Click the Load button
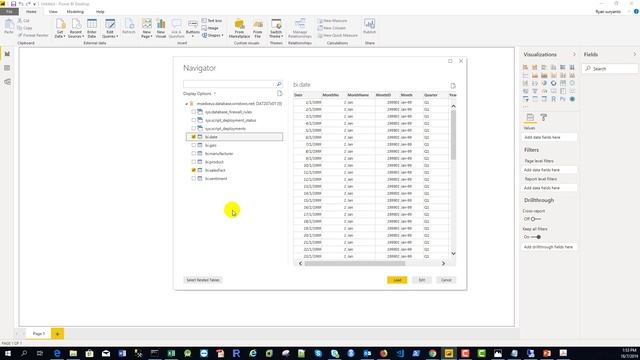 397,280
